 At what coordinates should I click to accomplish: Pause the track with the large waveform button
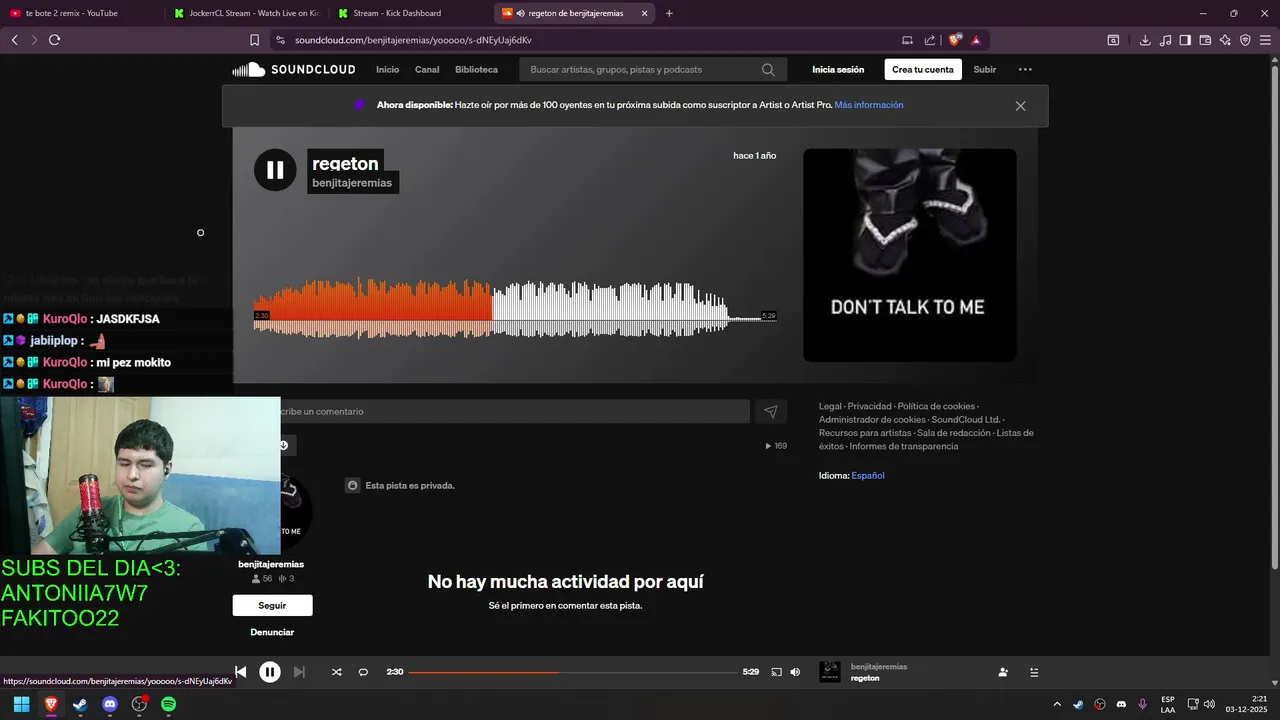point(275,170)
